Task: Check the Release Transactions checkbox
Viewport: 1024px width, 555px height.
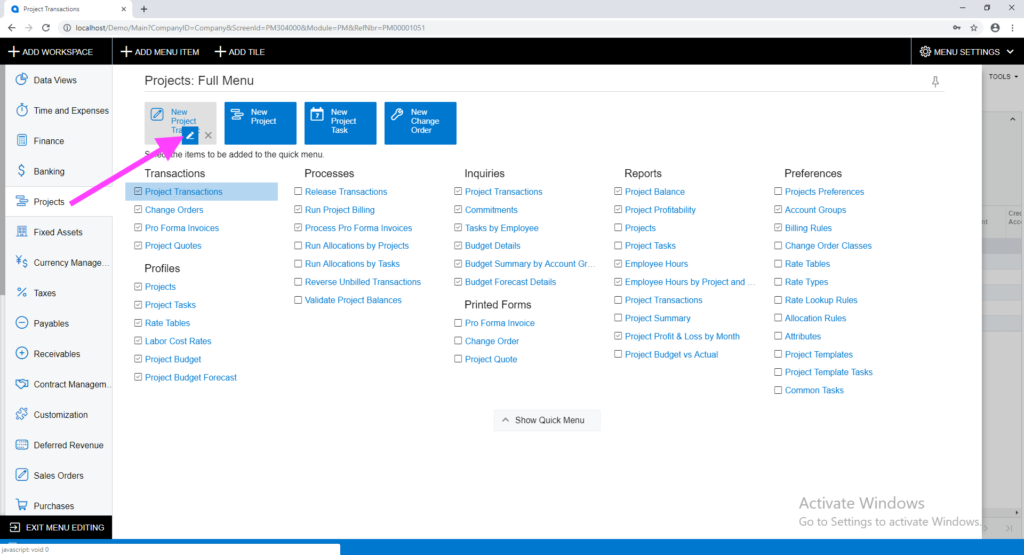Action: tap(298, 191)
